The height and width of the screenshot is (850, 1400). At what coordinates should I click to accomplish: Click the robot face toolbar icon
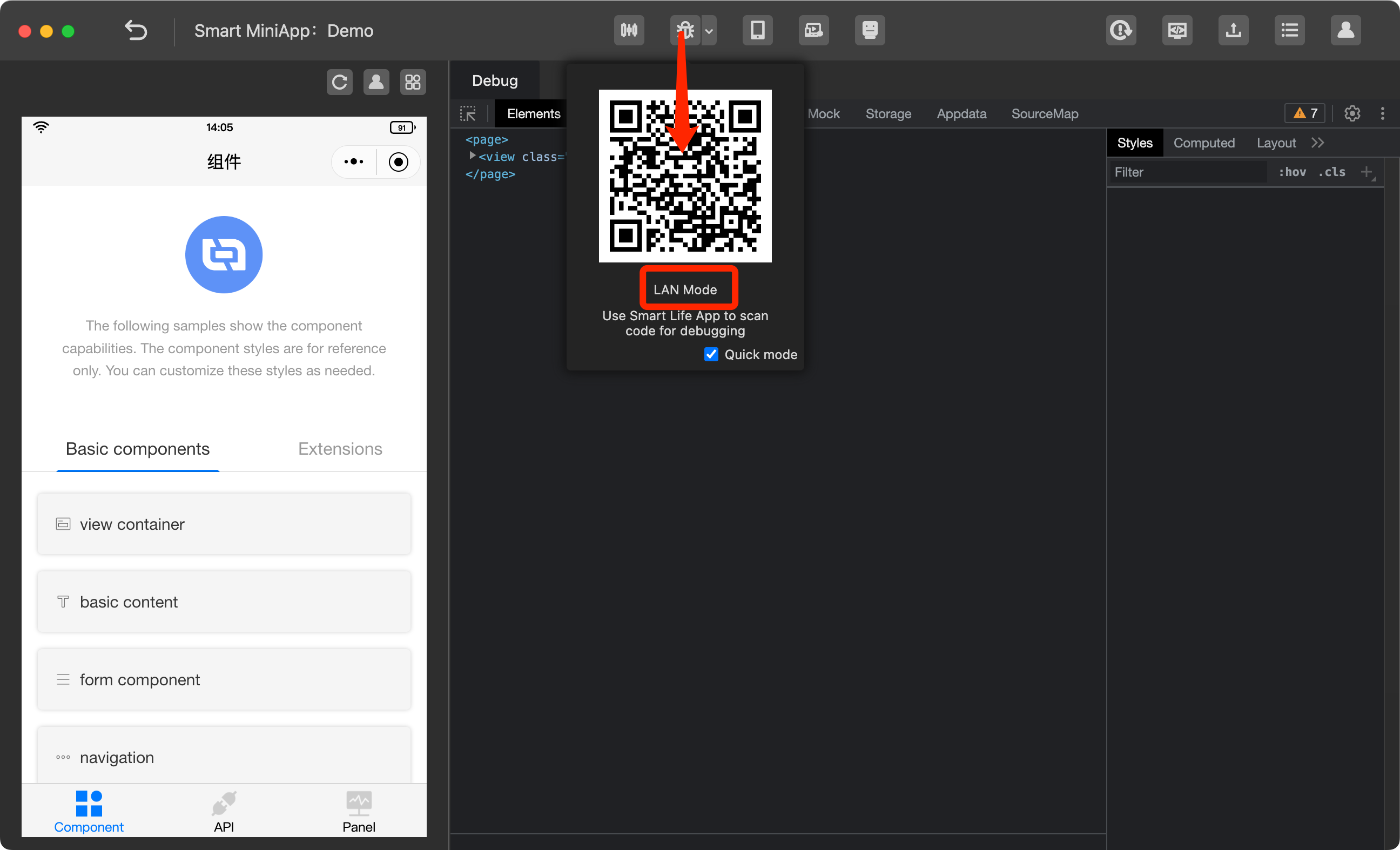tap(870, 30)
